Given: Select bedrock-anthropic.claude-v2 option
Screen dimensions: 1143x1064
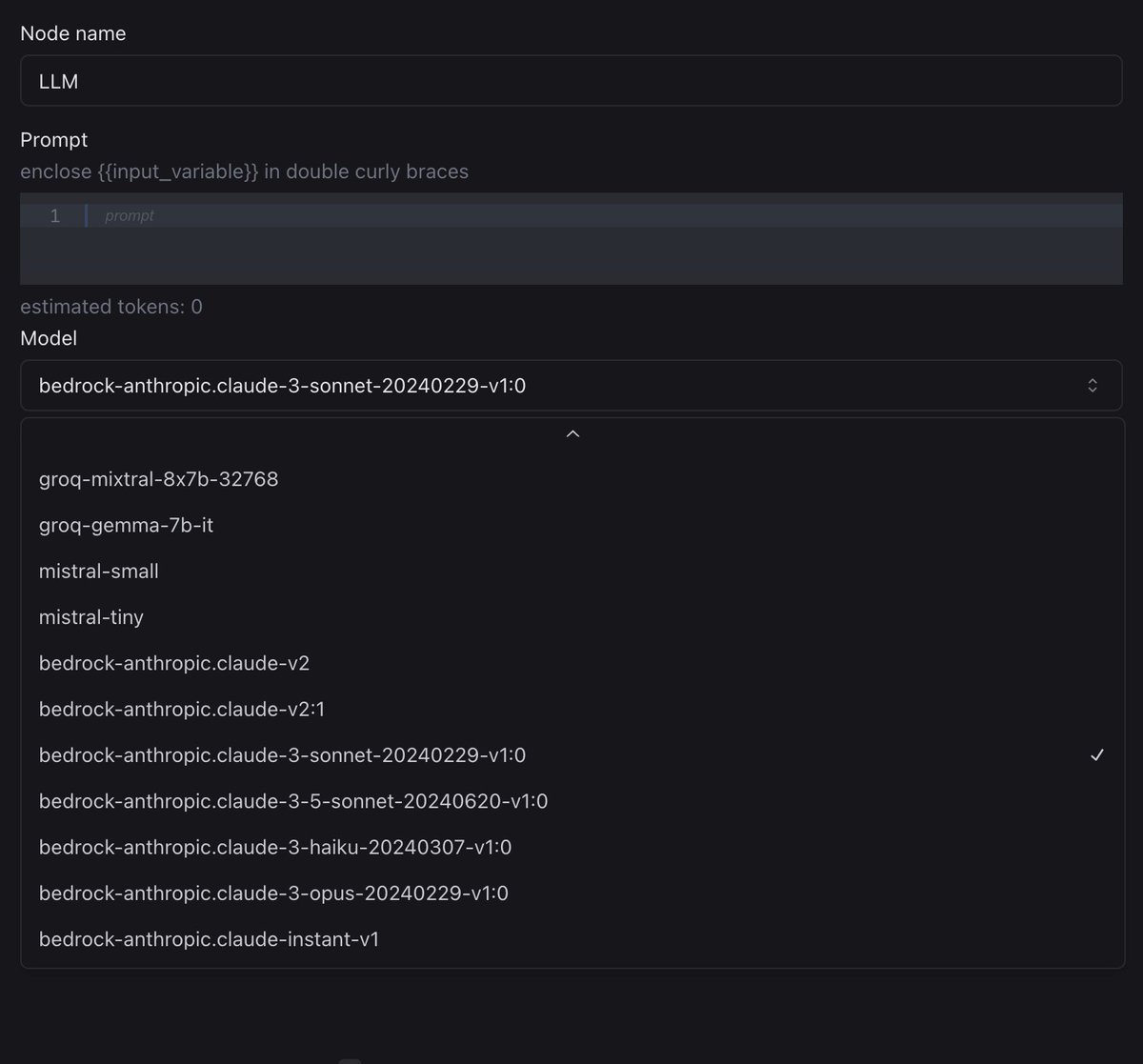Looking at the screenshot, I should pos(572,663).
